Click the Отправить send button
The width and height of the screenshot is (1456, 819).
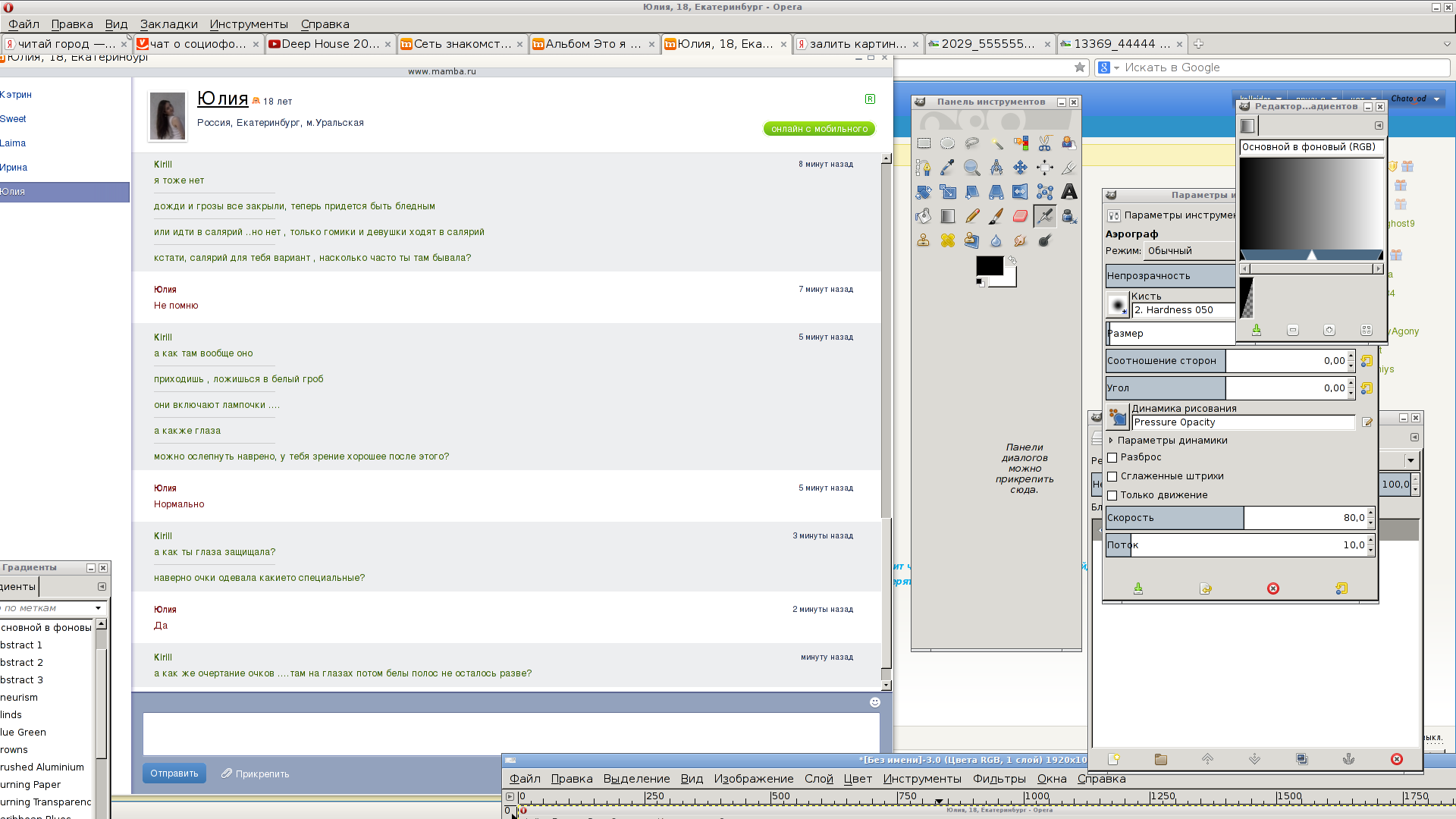[174, 773]
